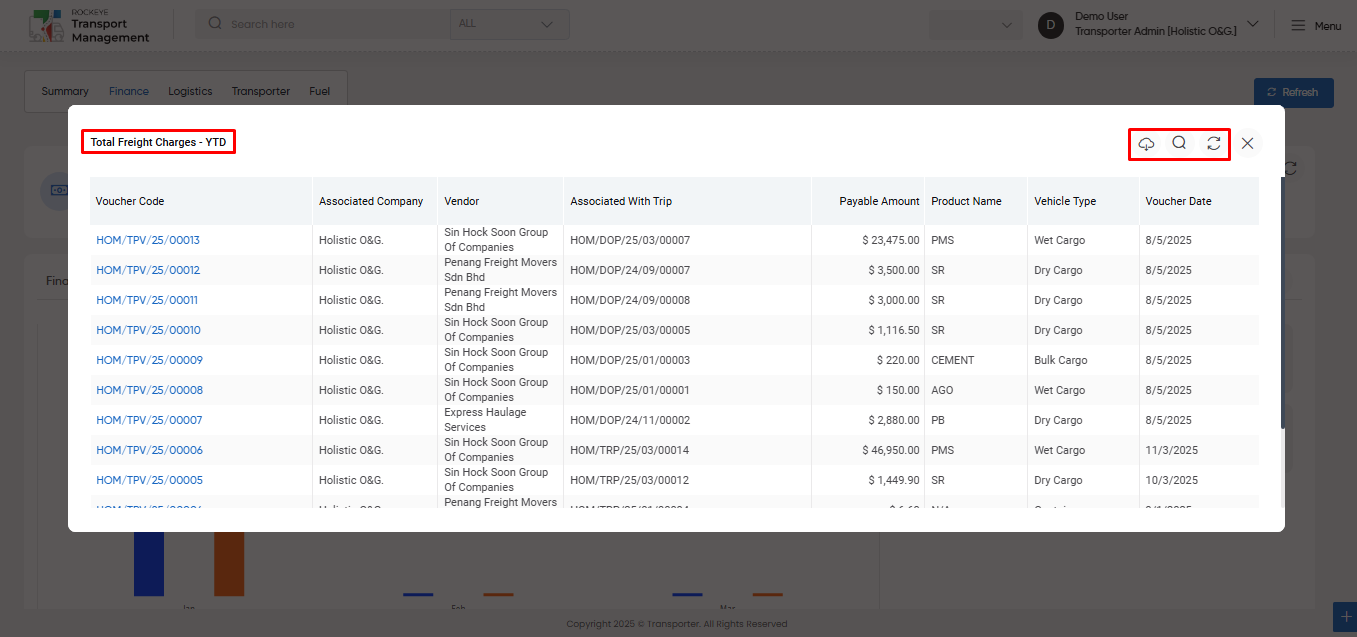Click the cloud download export icon

pos(1146,143)
